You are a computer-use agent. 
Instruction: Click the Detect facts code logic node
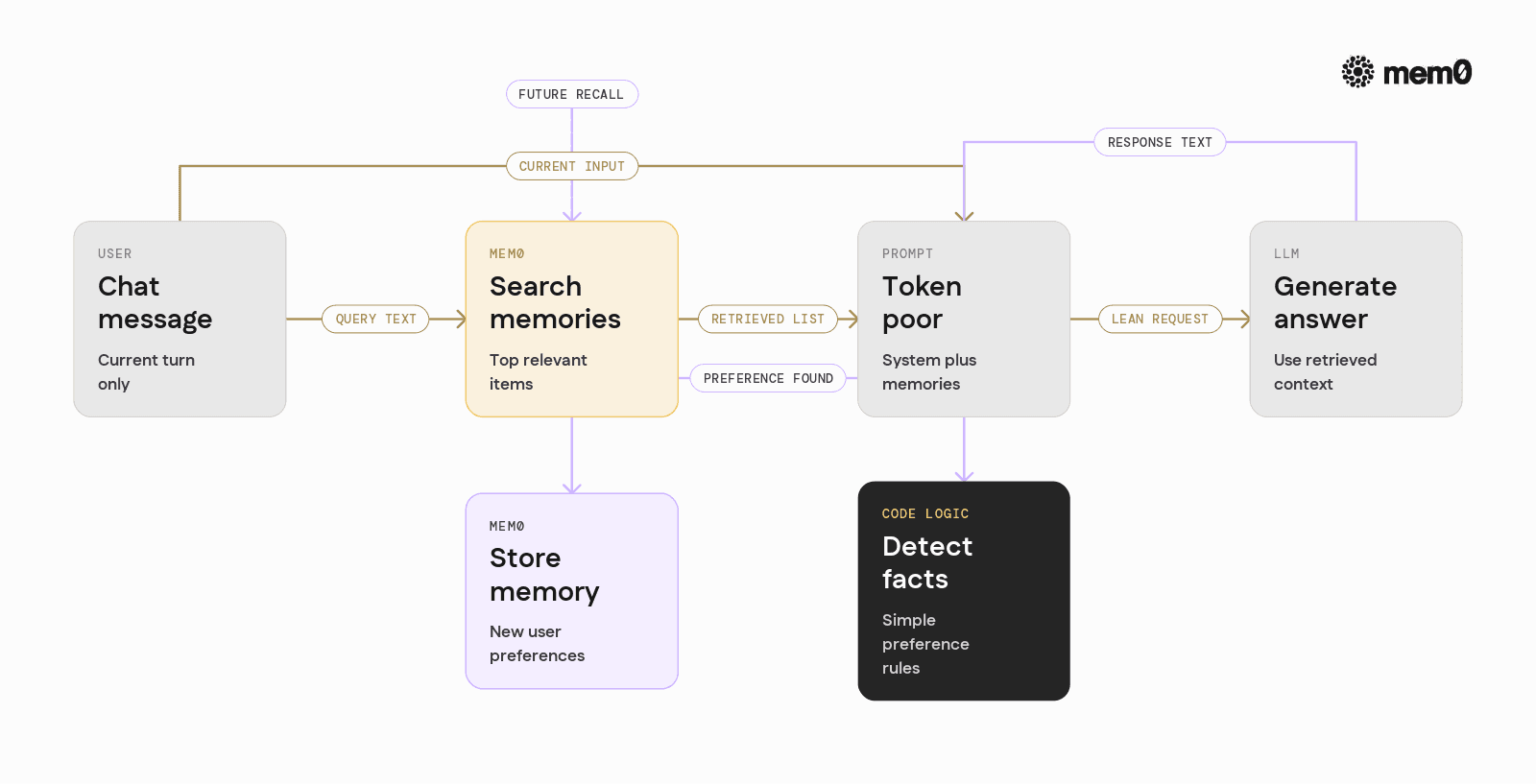point(964,591)
